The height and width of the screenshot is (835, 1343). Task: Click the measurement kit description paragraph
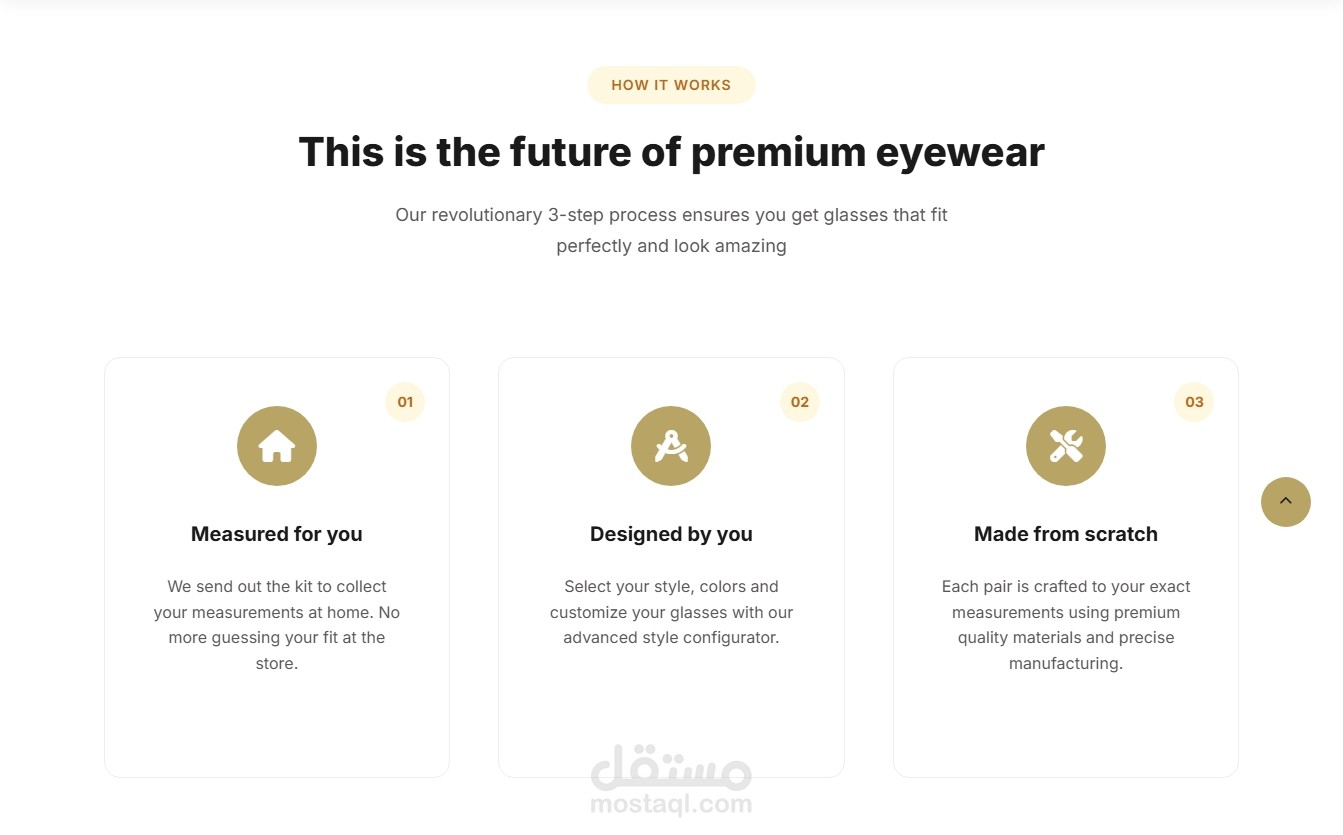click(277, 625)
